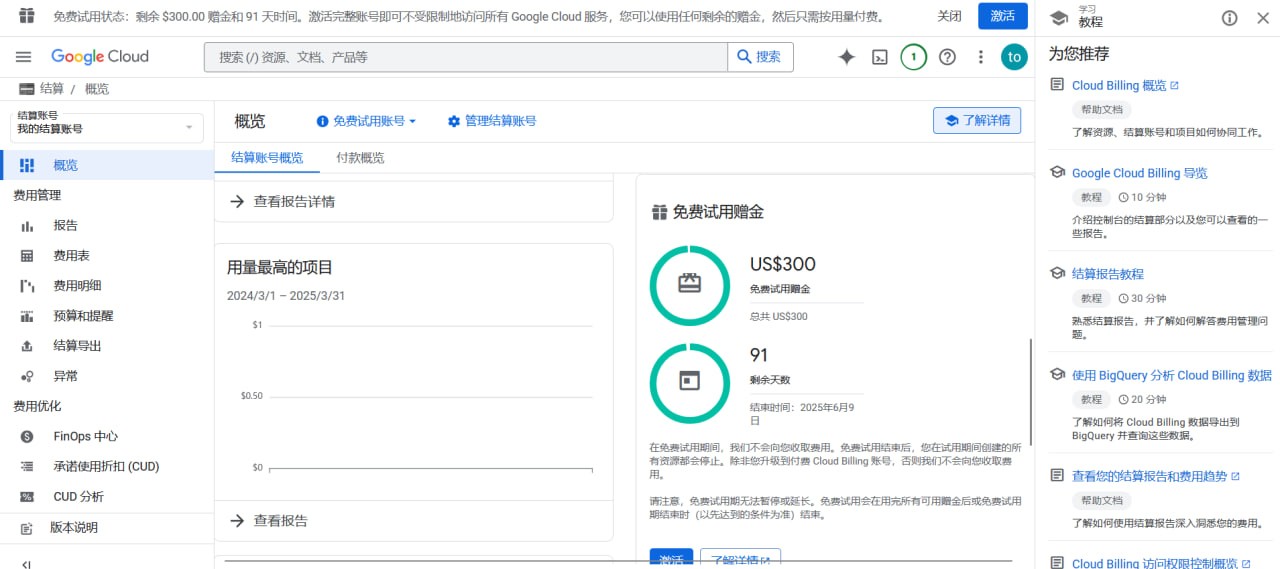Click the 免费试用赠金 card heading

tap(718, 212)
